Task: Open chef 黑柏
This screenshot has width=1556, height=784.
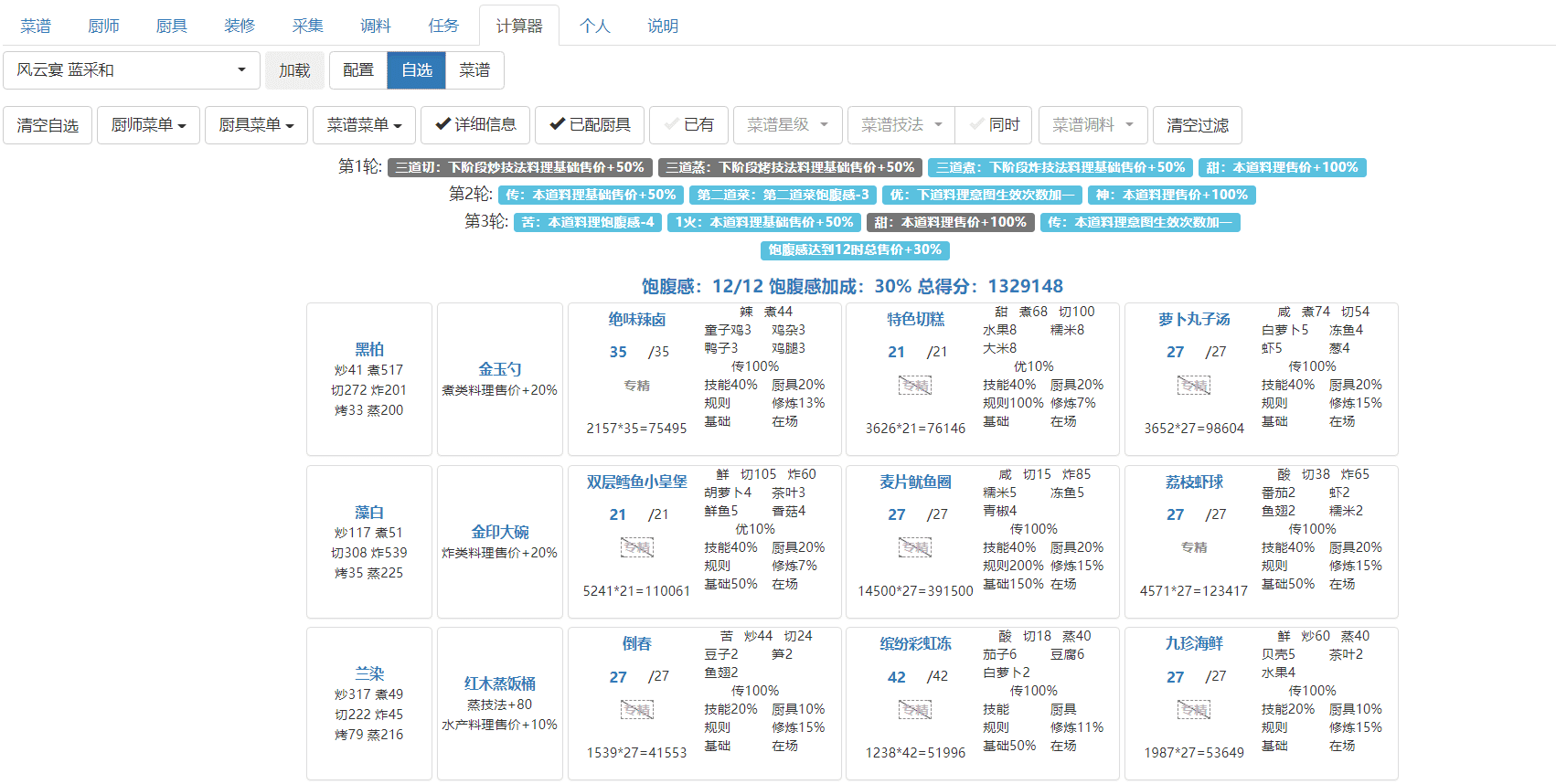Action: pyautogui.click(x=369, y=349)
